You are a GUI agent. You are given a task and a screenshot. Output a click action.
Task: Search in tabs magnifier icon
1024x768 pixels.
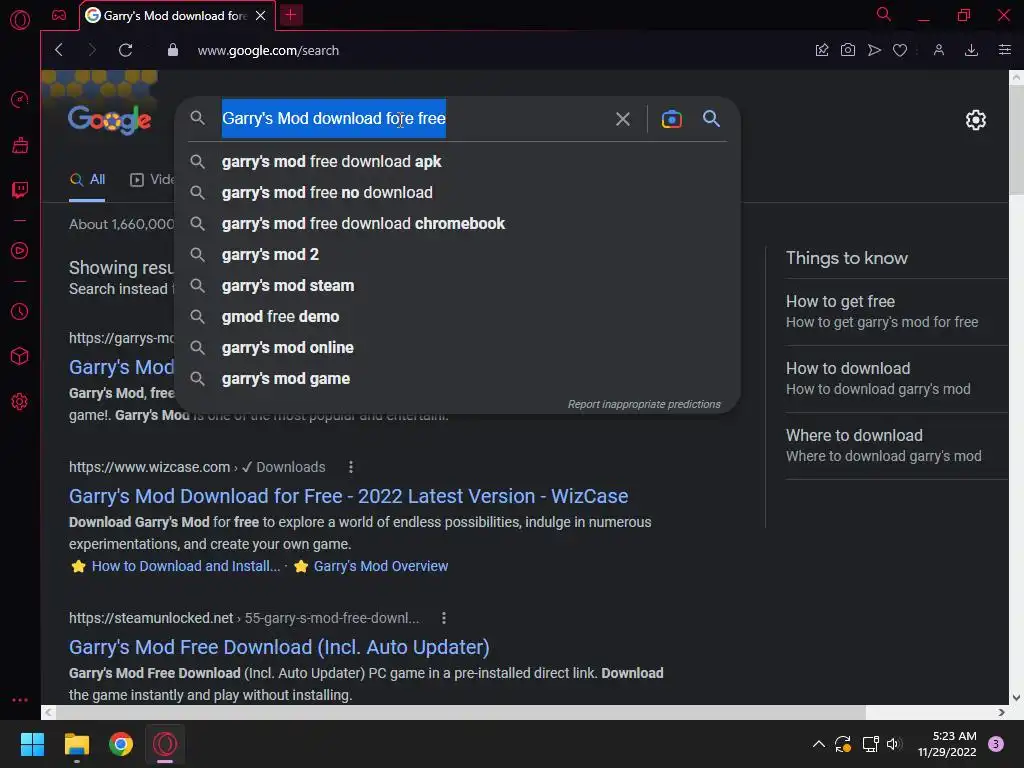pos(884,14)
